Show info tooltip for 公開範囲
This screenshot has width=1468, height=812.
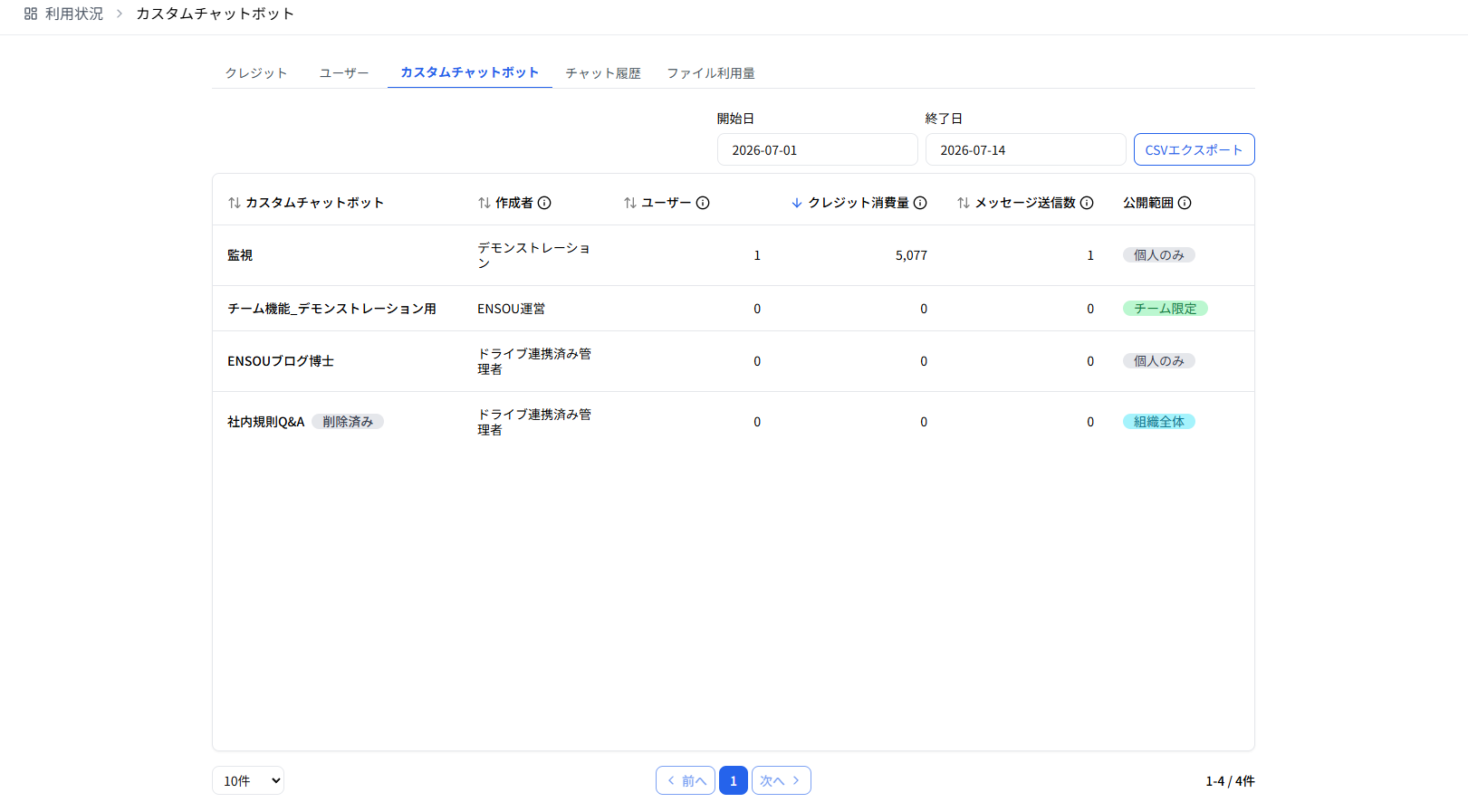pos(1185,203)
